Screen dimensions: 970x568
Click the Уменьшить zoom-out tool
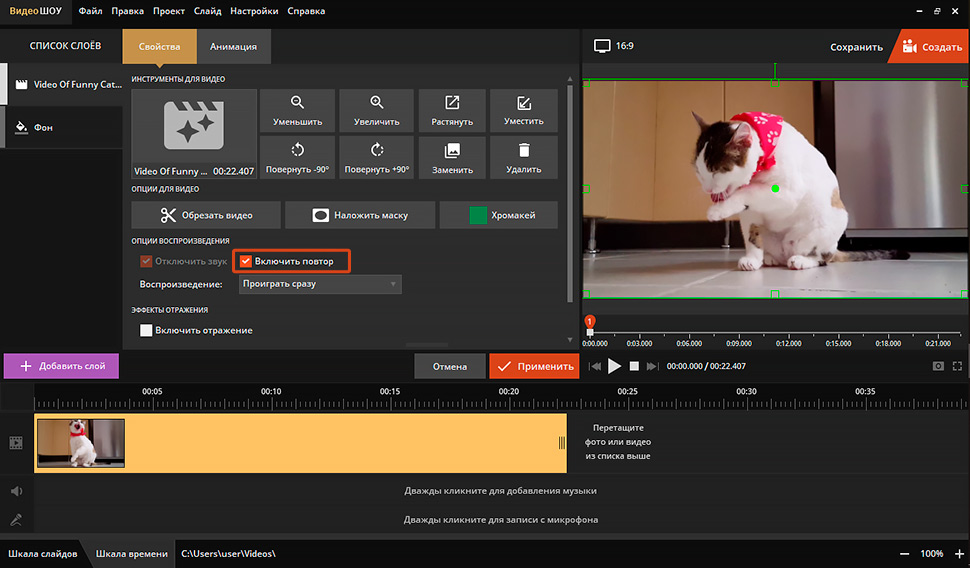click(x=296, y=110)
